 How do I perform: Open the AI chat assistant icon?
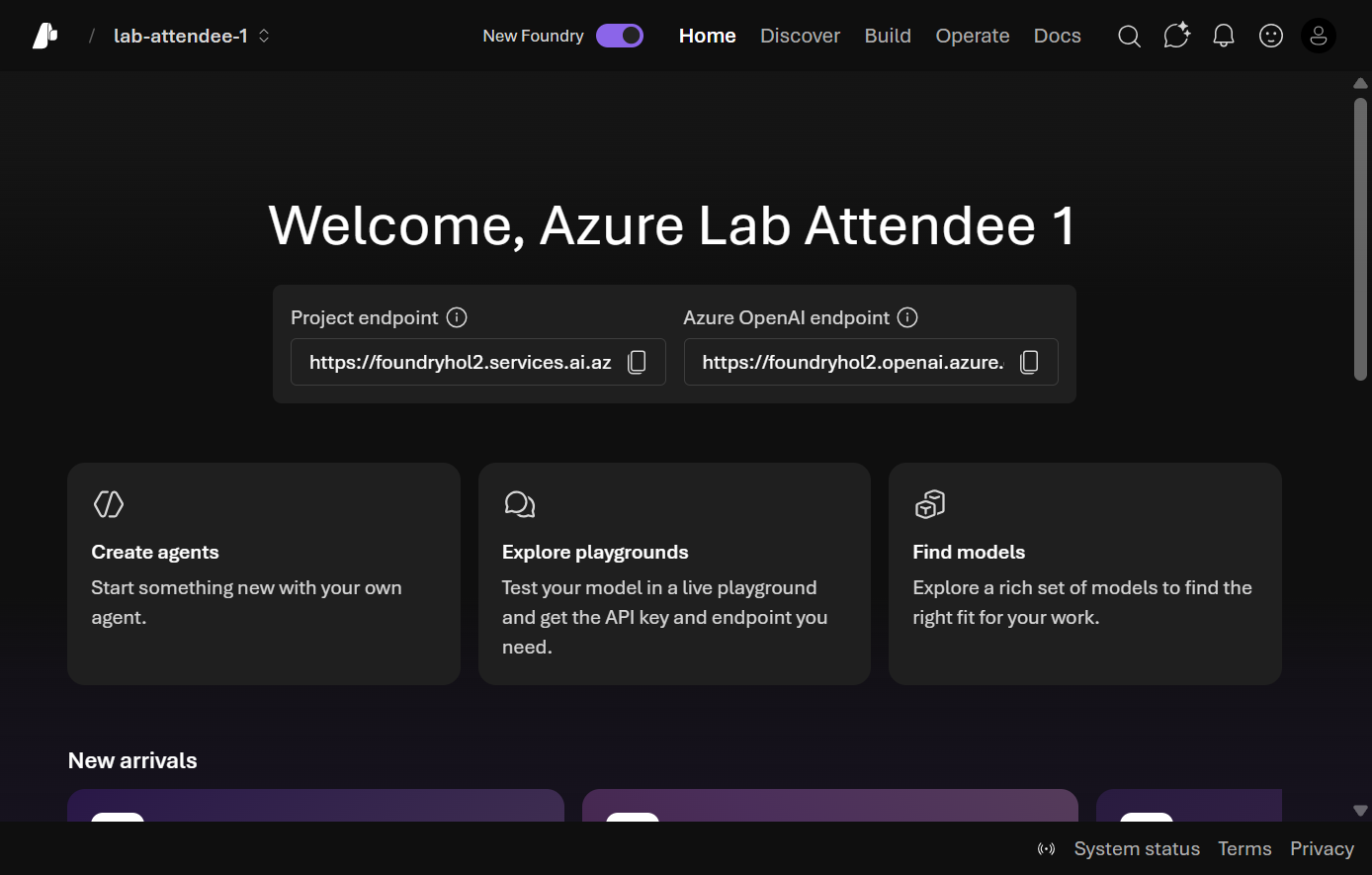click(x=1176, y=36)
